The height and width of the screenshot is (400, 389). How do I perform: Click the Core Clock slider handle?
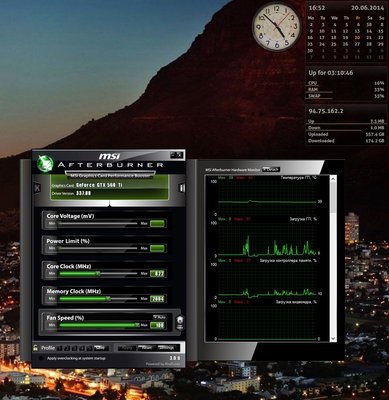[98, 273]
